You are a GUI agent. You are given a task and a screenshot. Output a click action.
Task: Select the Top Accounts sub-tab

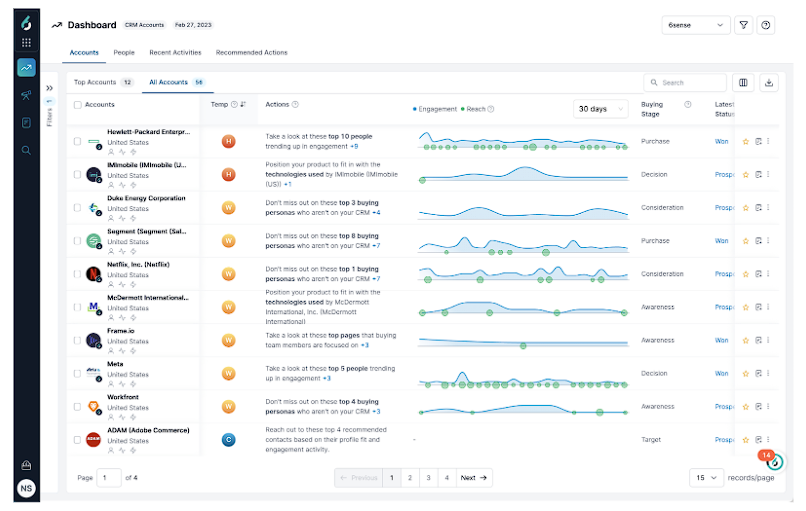(103, 82)
